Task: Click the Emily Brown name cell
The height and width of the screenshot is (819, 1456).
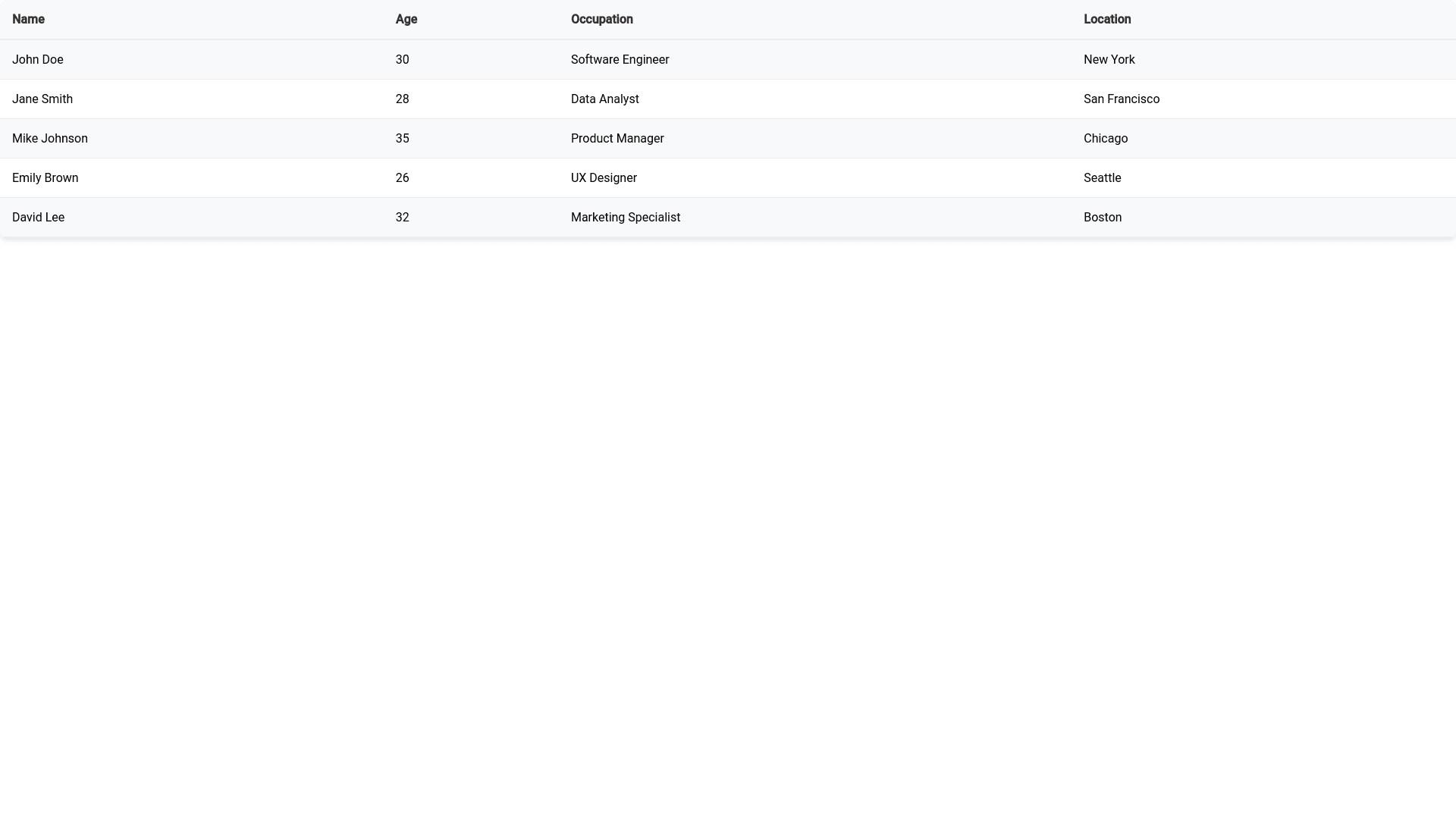Action: pyautogui.click(x=45, y=178)
